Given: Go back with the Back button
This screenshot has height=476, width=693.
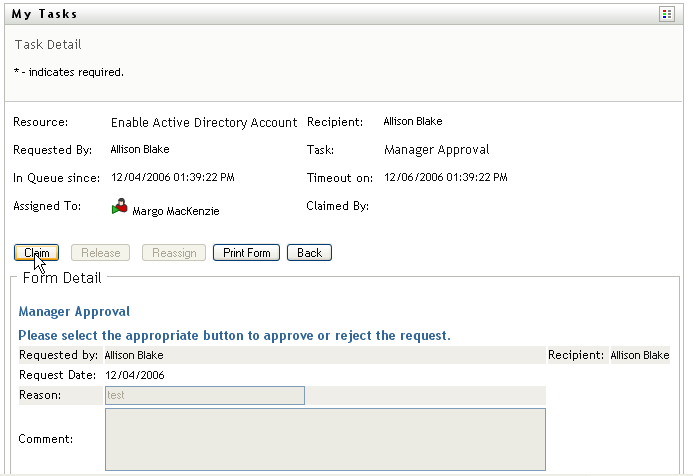Looking at the screenshot, I should [309, 253].
